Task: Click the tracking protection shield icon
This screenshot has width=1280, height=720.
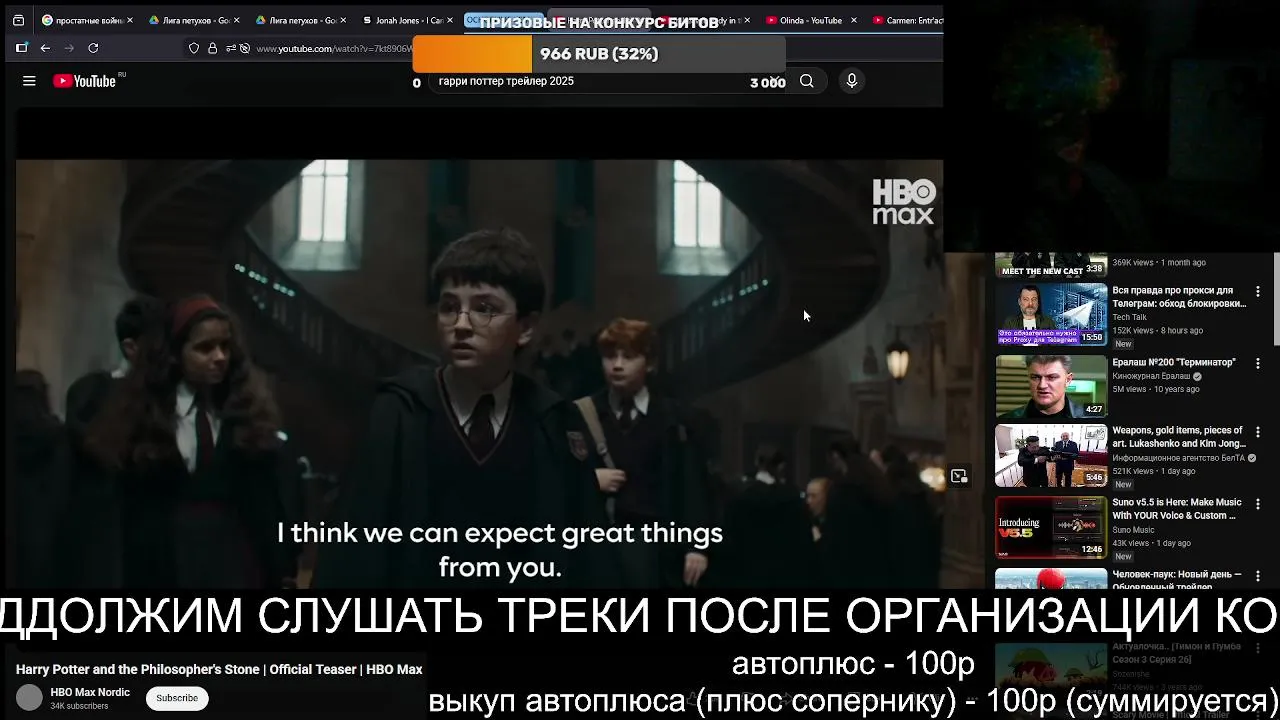Action: (x=194, y=48)
